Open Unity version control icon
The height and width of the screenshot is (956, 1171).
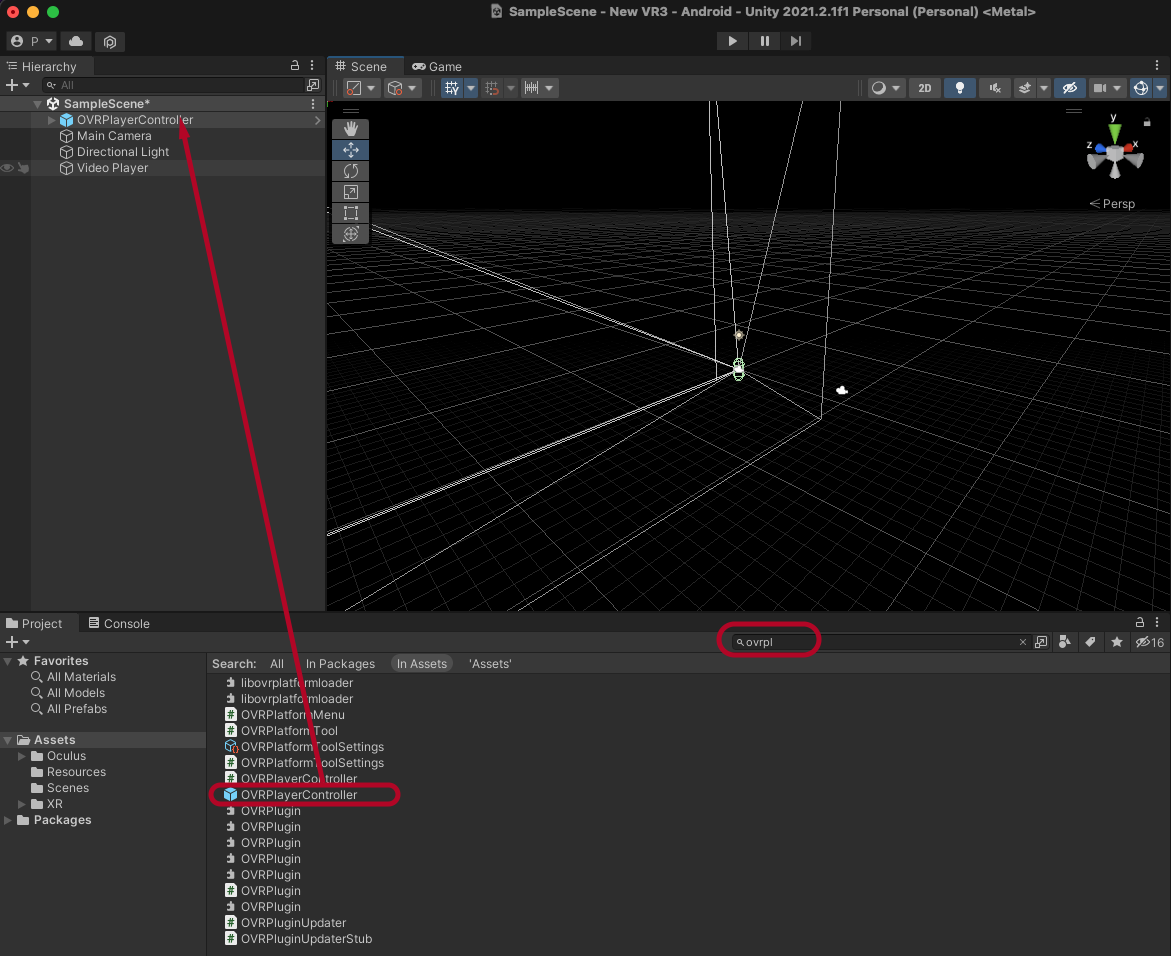pos(110,41)
